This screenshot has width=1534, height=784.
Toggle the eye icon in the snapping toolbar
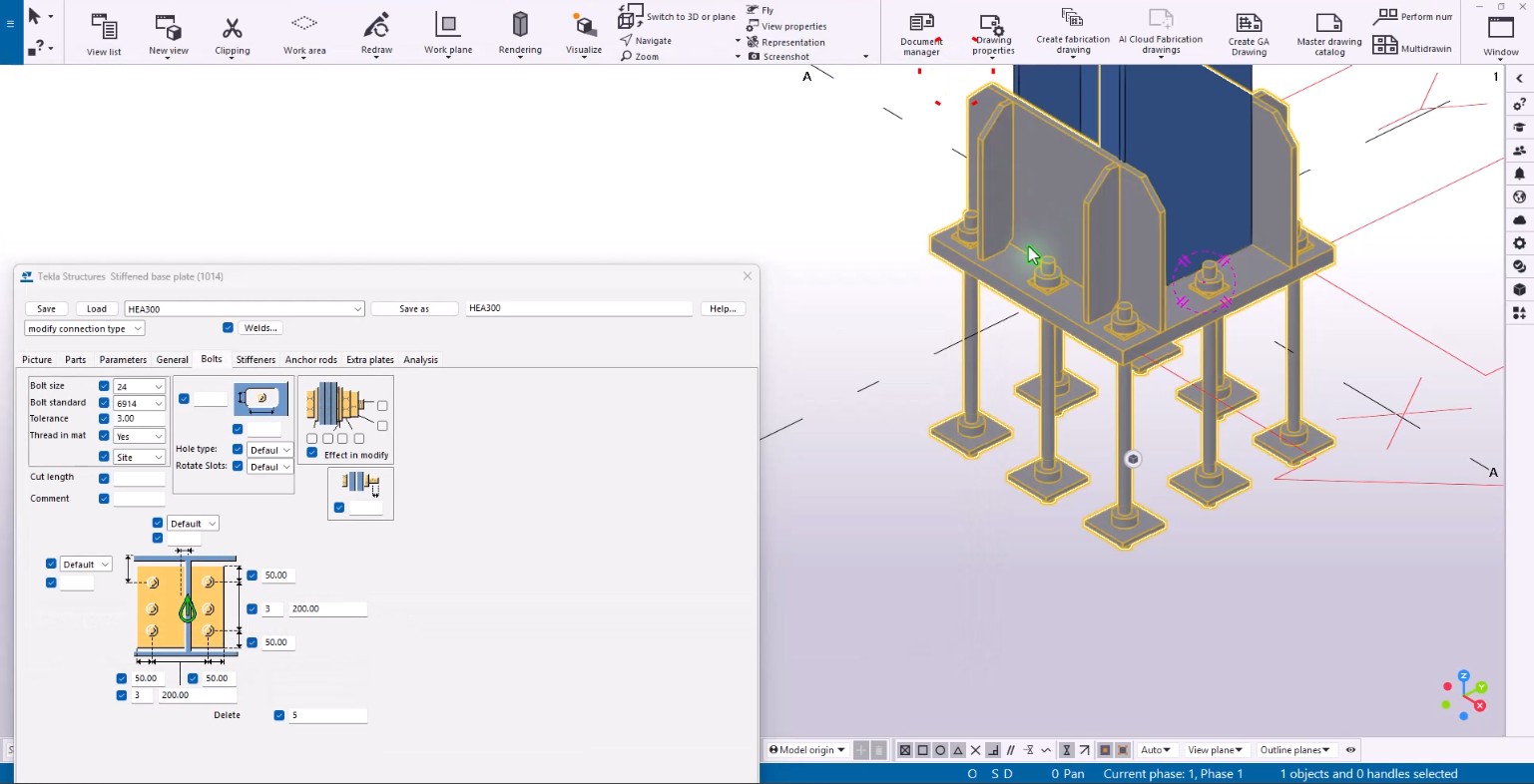[1350, 750]
